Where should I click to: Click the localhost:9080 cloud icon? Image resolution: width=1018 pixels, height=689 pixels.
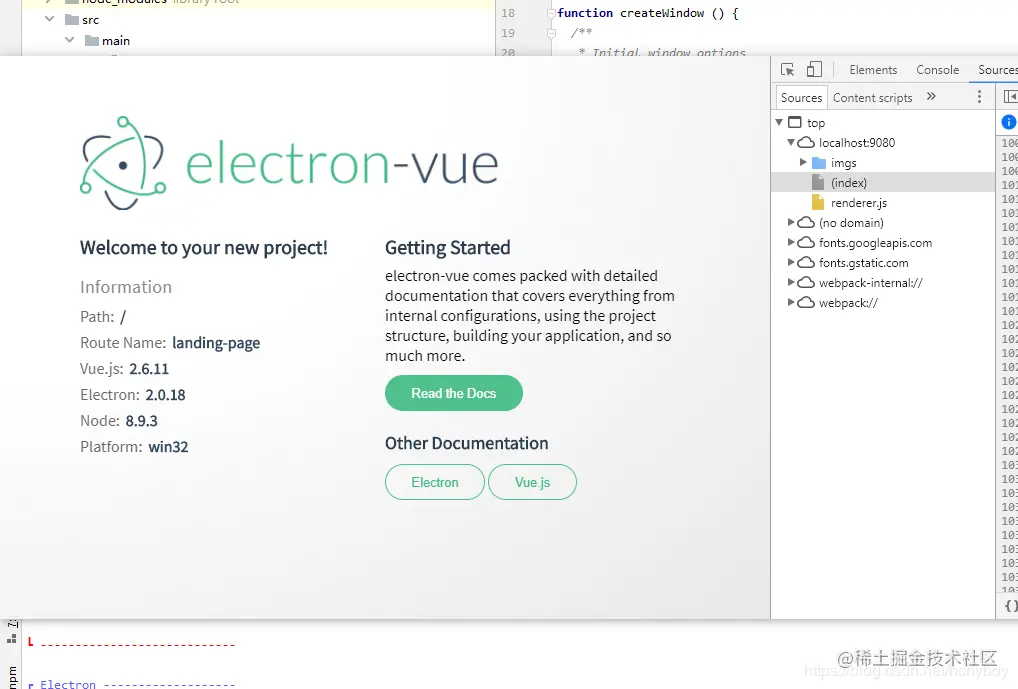tap(806, 142)
